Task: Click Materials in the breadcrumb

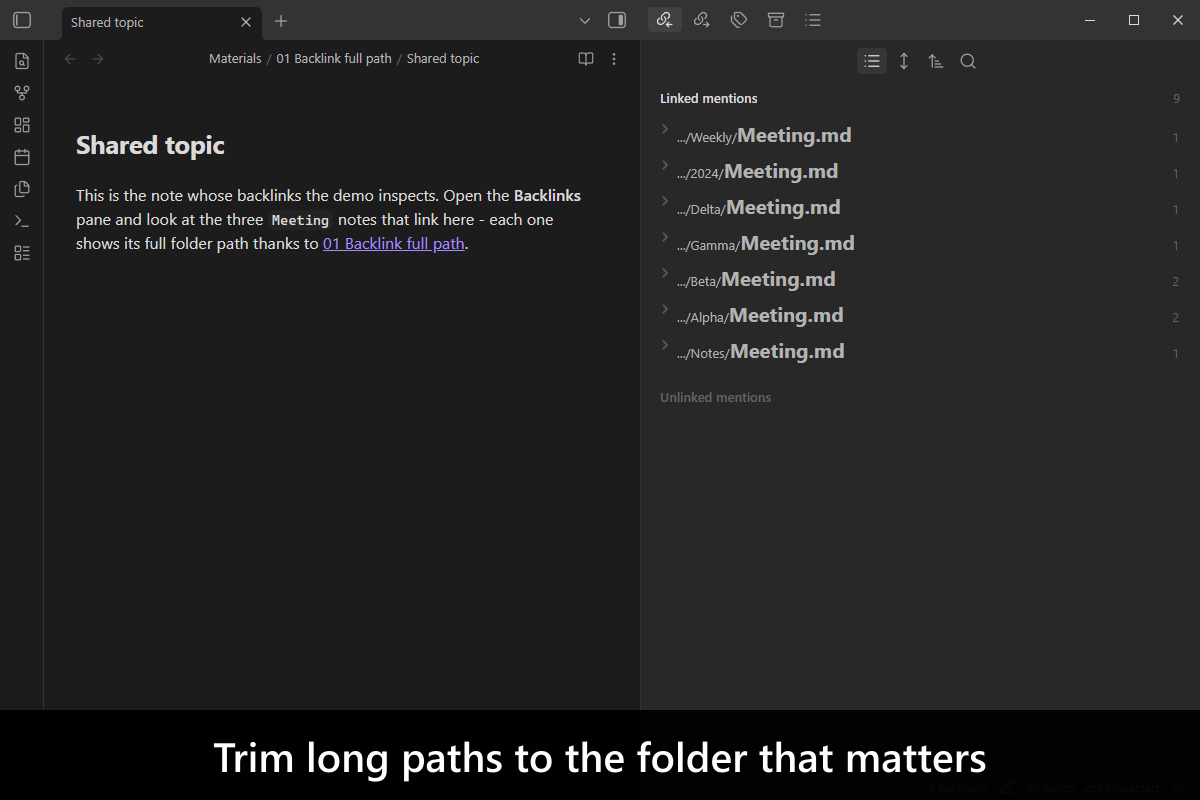Action: point(235,59)
